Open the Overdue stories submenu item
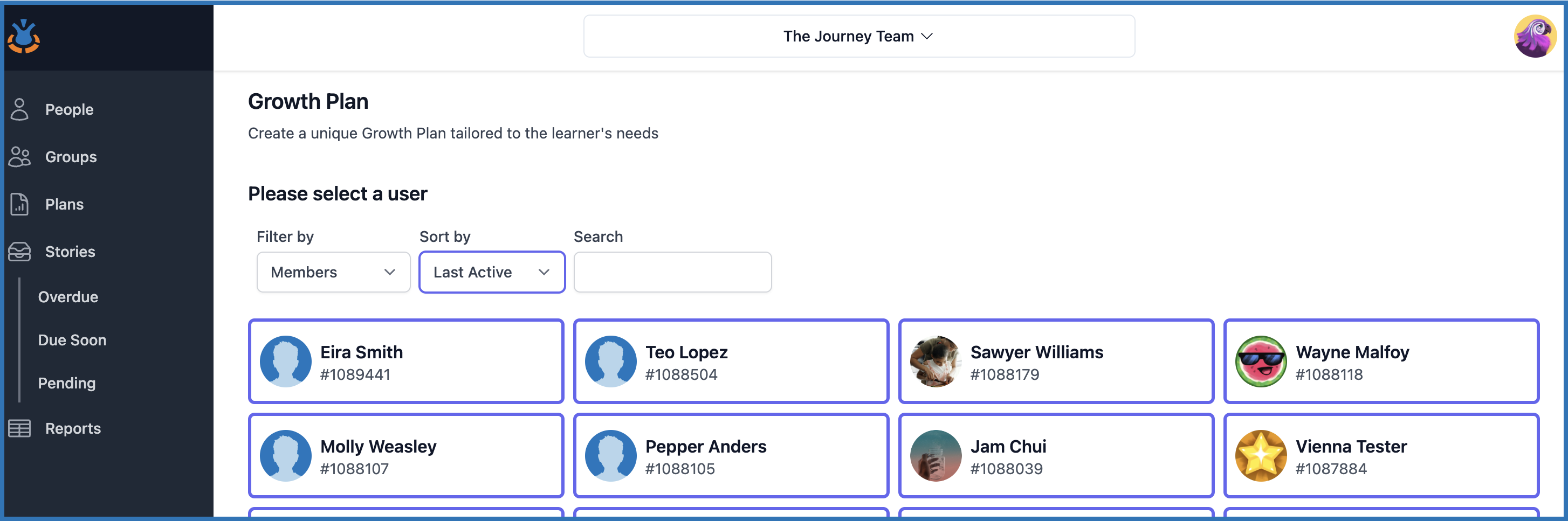The width and height of the screenshot is (1568, 521). (68, 297)
